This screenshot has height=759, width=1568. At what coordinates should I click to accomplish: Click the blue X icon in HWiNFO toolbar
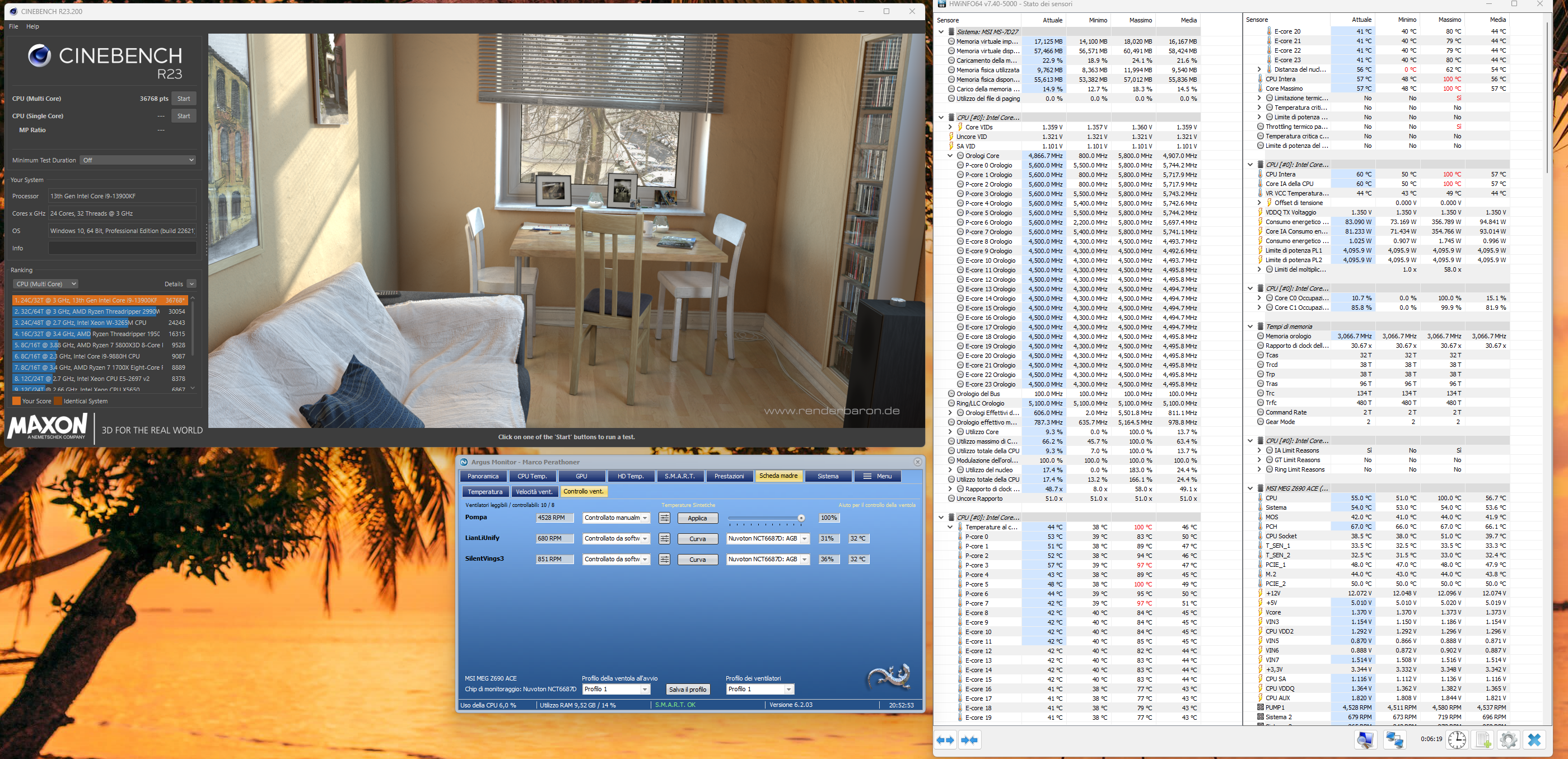tap(1534, 740)
